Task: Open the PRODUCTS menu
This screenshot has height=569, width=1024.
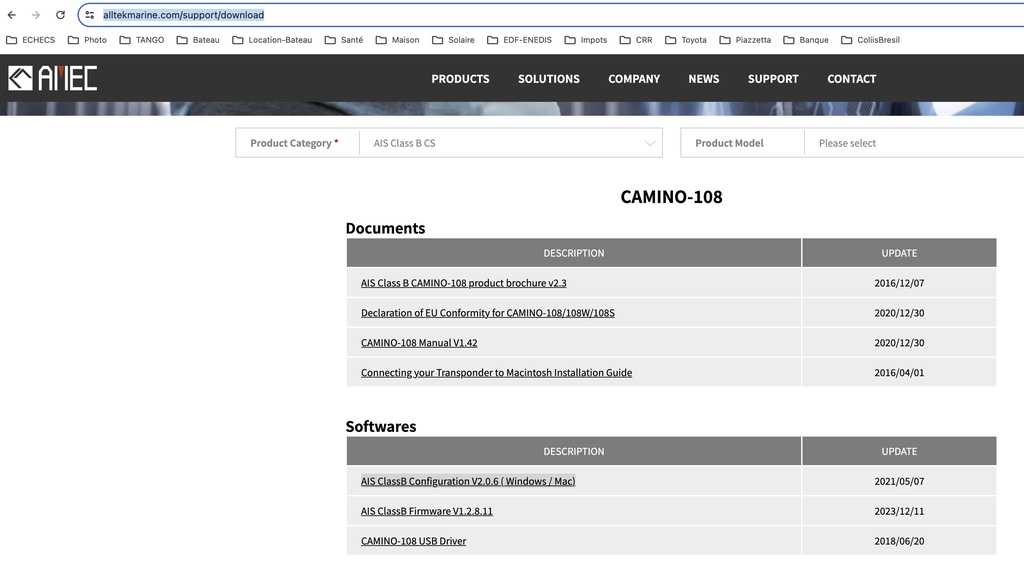Action: coord(460,78)
